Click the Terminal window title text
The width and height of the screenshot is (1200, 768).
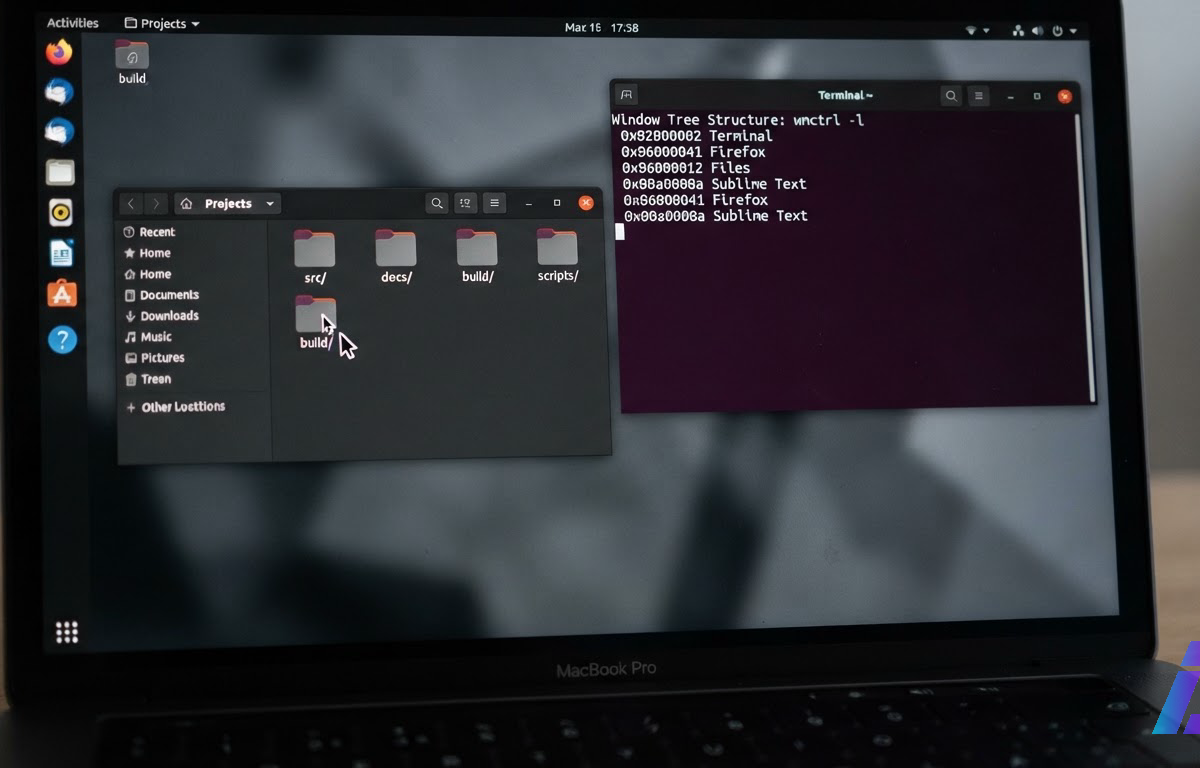point(845,96)
